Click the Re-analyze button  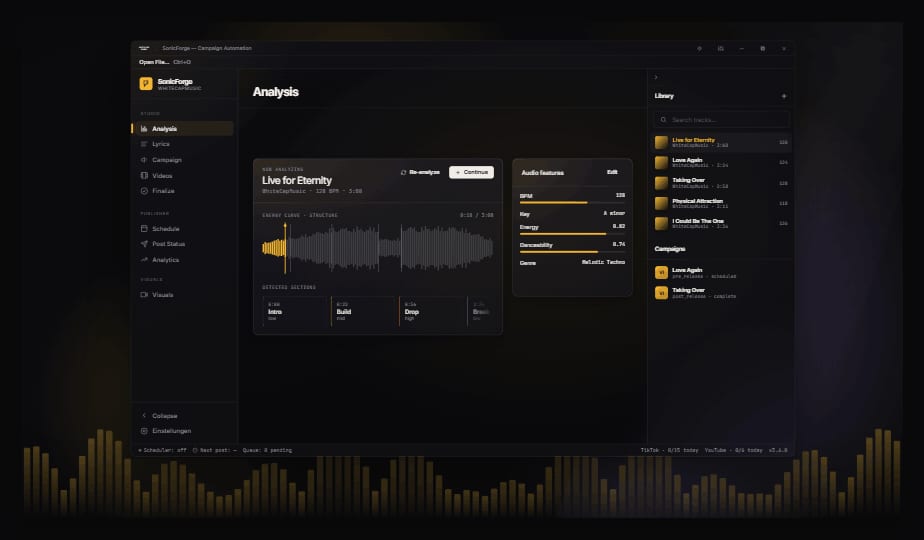420,172
